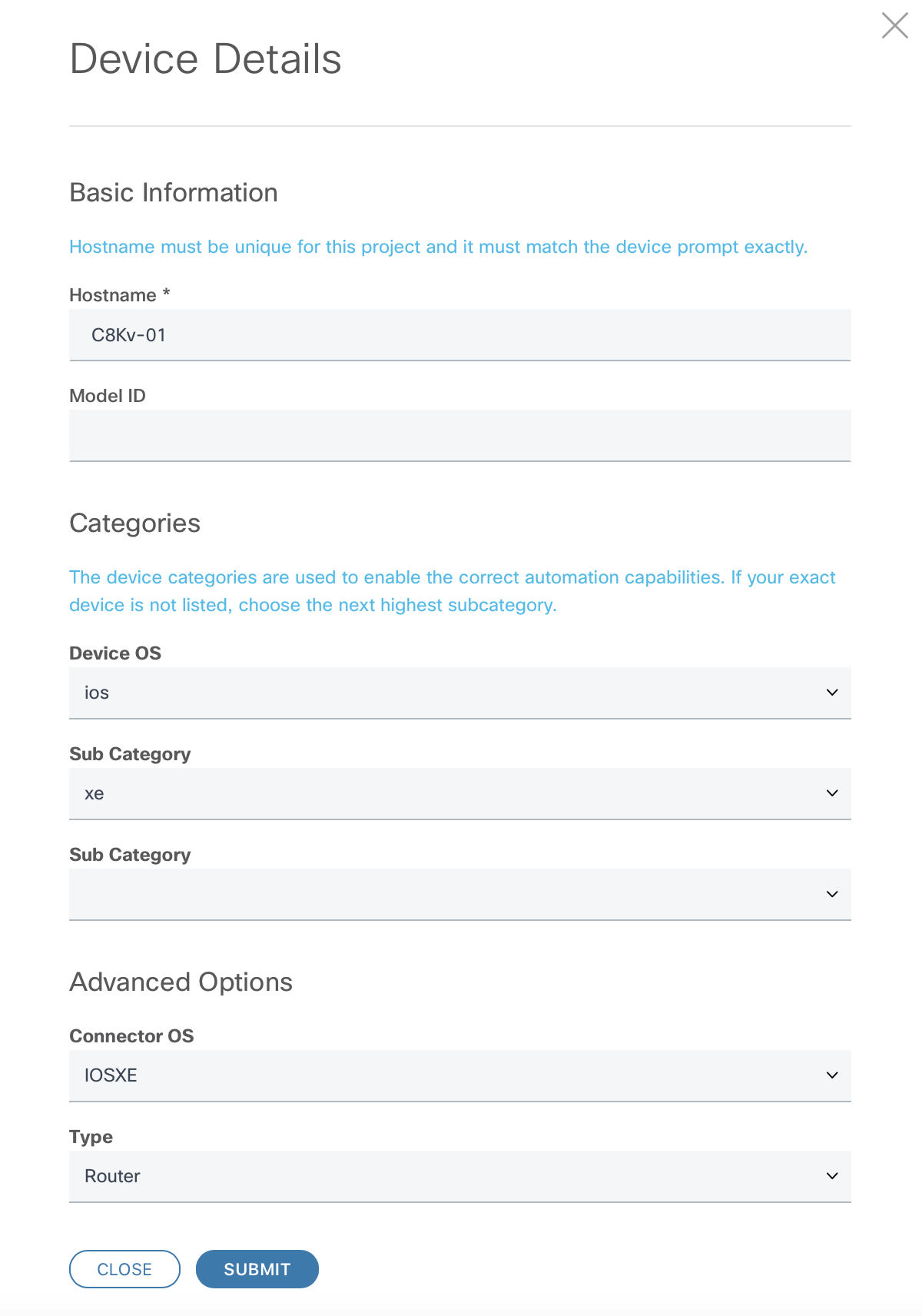
Task: Focus the Hostname field containing C8Kv-01
Action: (x=459, y=335)
